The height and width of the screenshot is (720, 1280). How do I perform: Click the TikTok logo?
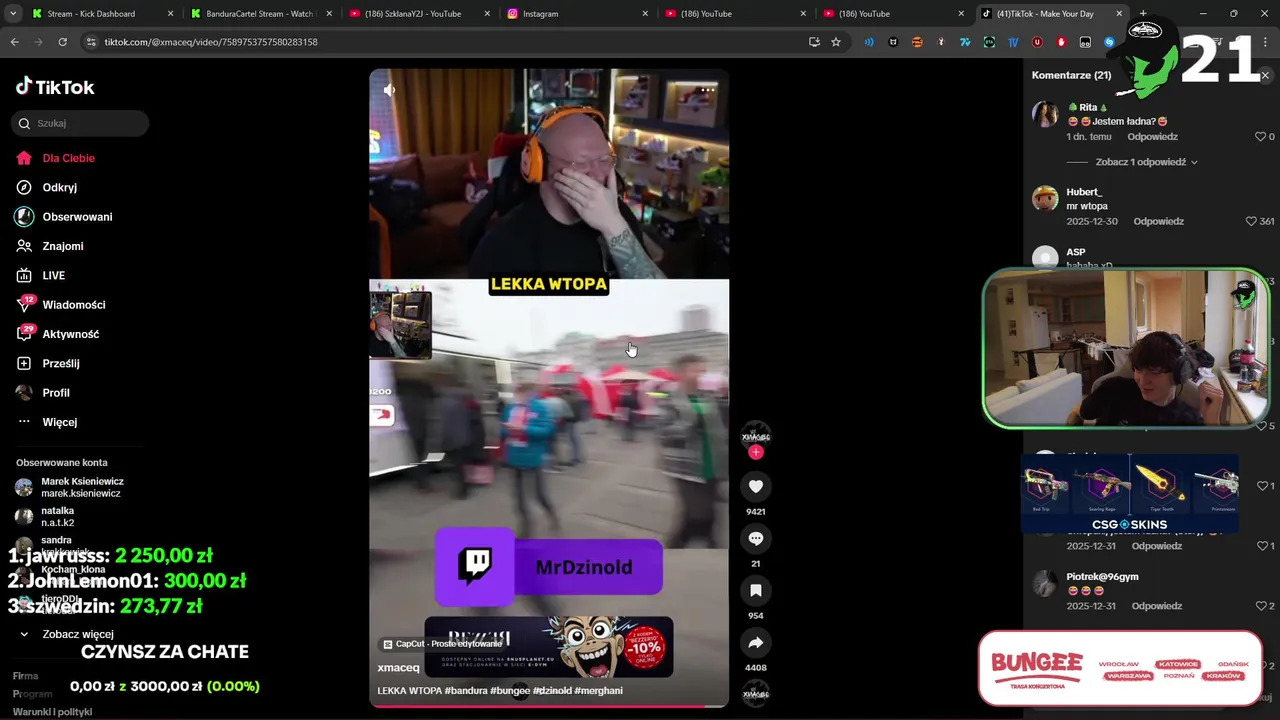pos(55,87)
